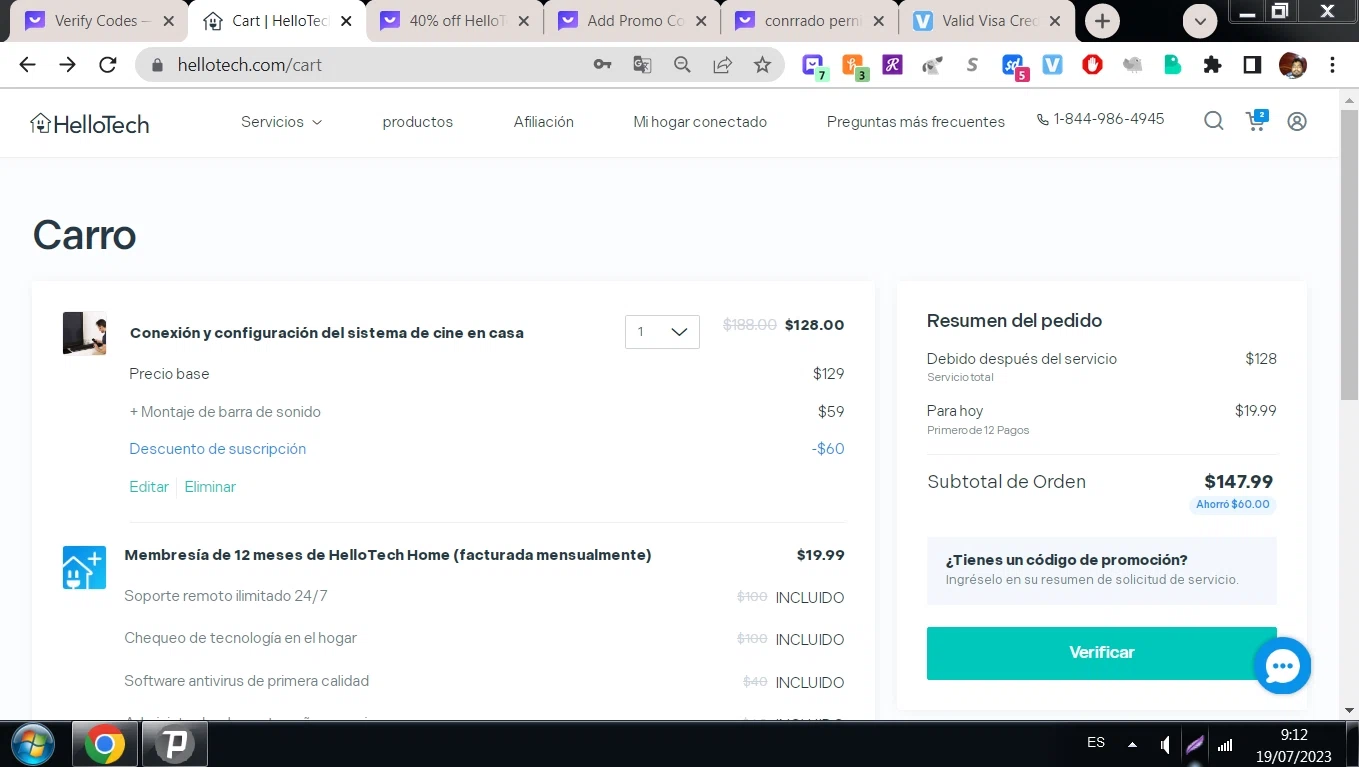Switch to the conrrado tab
The width and height of the screenshot is (1359, 767).
coord(809,20)
